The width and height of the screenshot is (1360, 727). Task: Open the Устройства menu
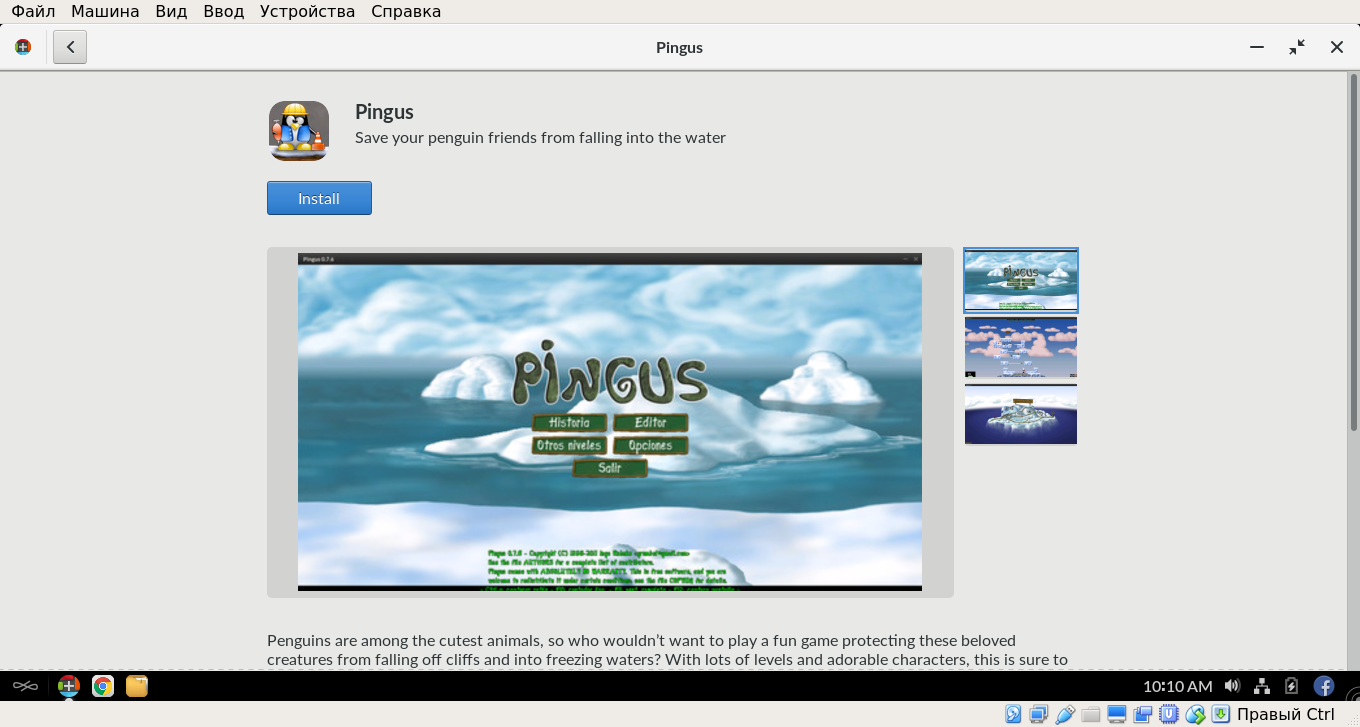click(x=307, y=12)
